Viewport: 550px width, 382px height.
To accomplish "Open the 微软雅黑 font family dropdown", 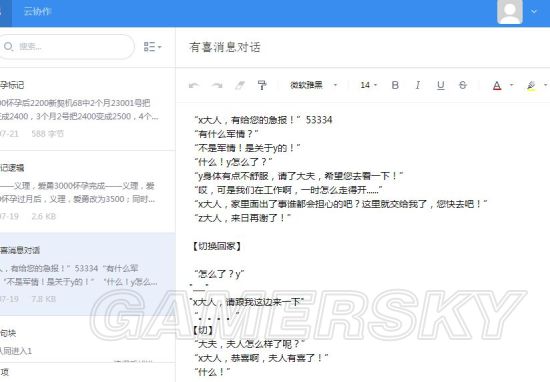I will point(313,85).
